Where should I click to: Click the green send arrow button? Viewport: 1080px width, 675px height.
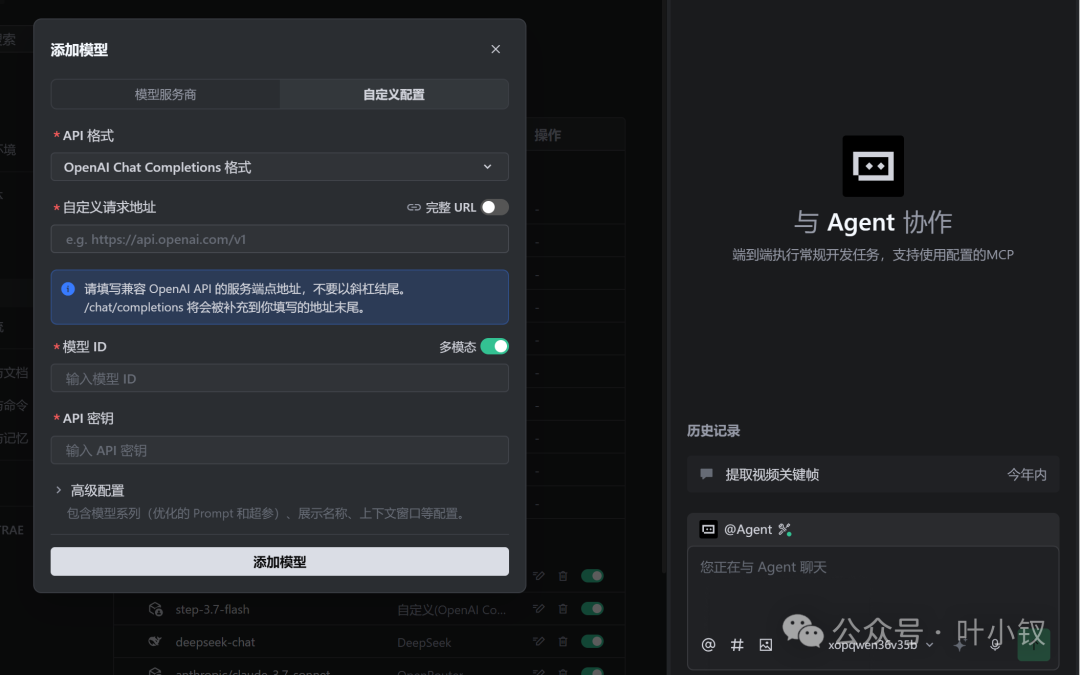(x=1033, y=645)
